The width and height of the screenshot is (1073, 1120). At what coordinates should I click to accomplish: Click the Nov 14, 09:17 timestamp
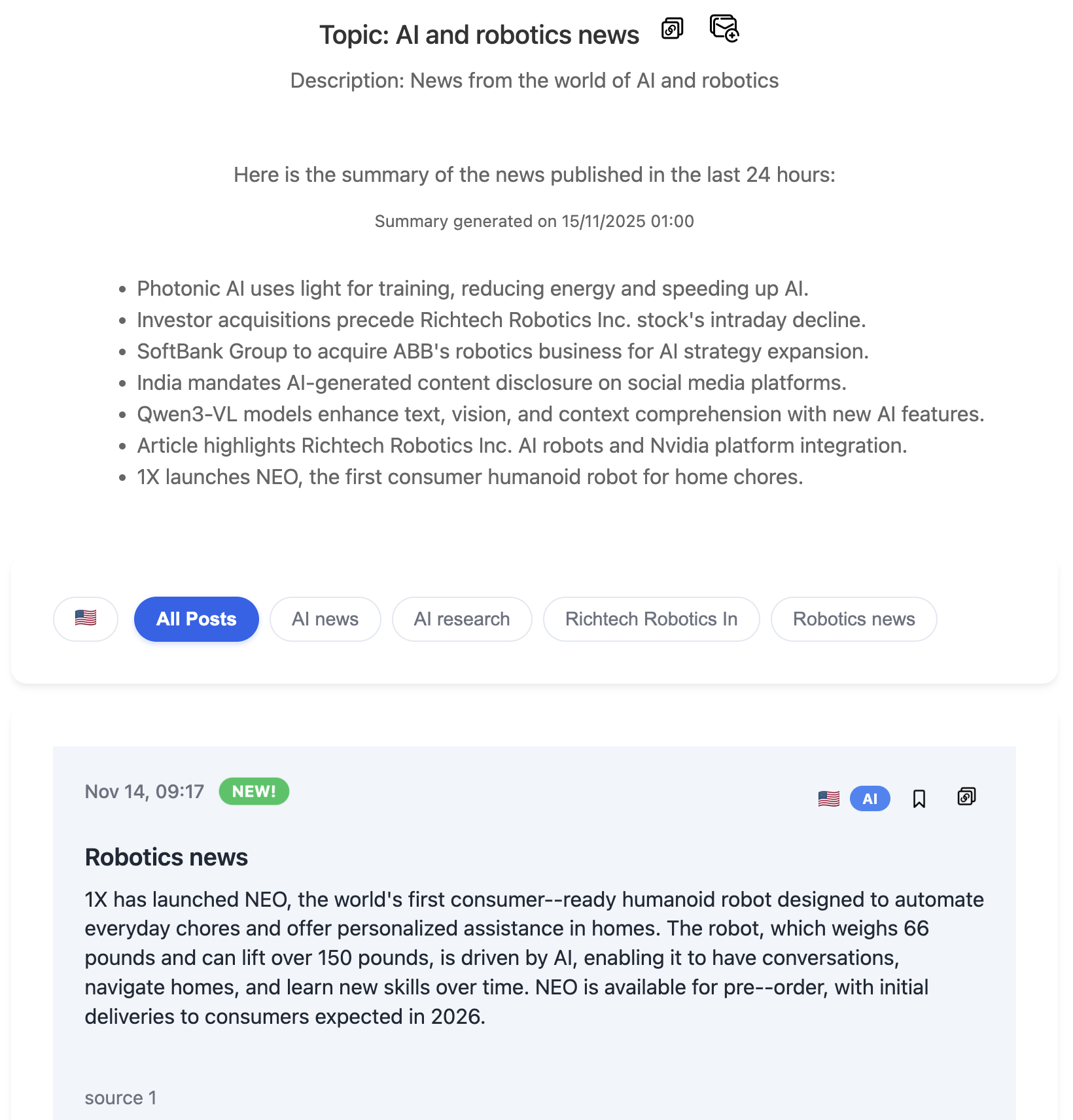(145, 792)
